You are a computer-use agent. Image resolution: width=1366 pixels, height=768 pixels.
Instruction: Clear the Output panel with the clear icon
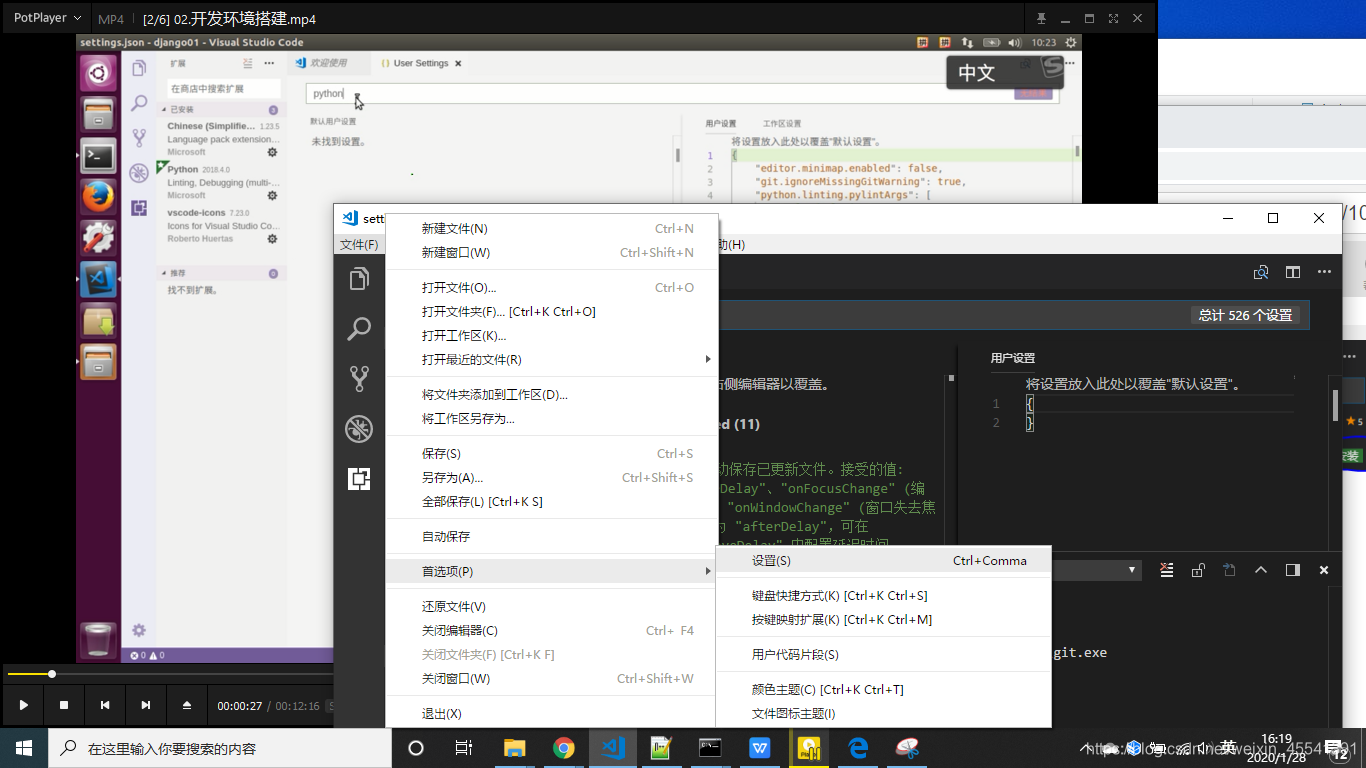[1166, 570]
